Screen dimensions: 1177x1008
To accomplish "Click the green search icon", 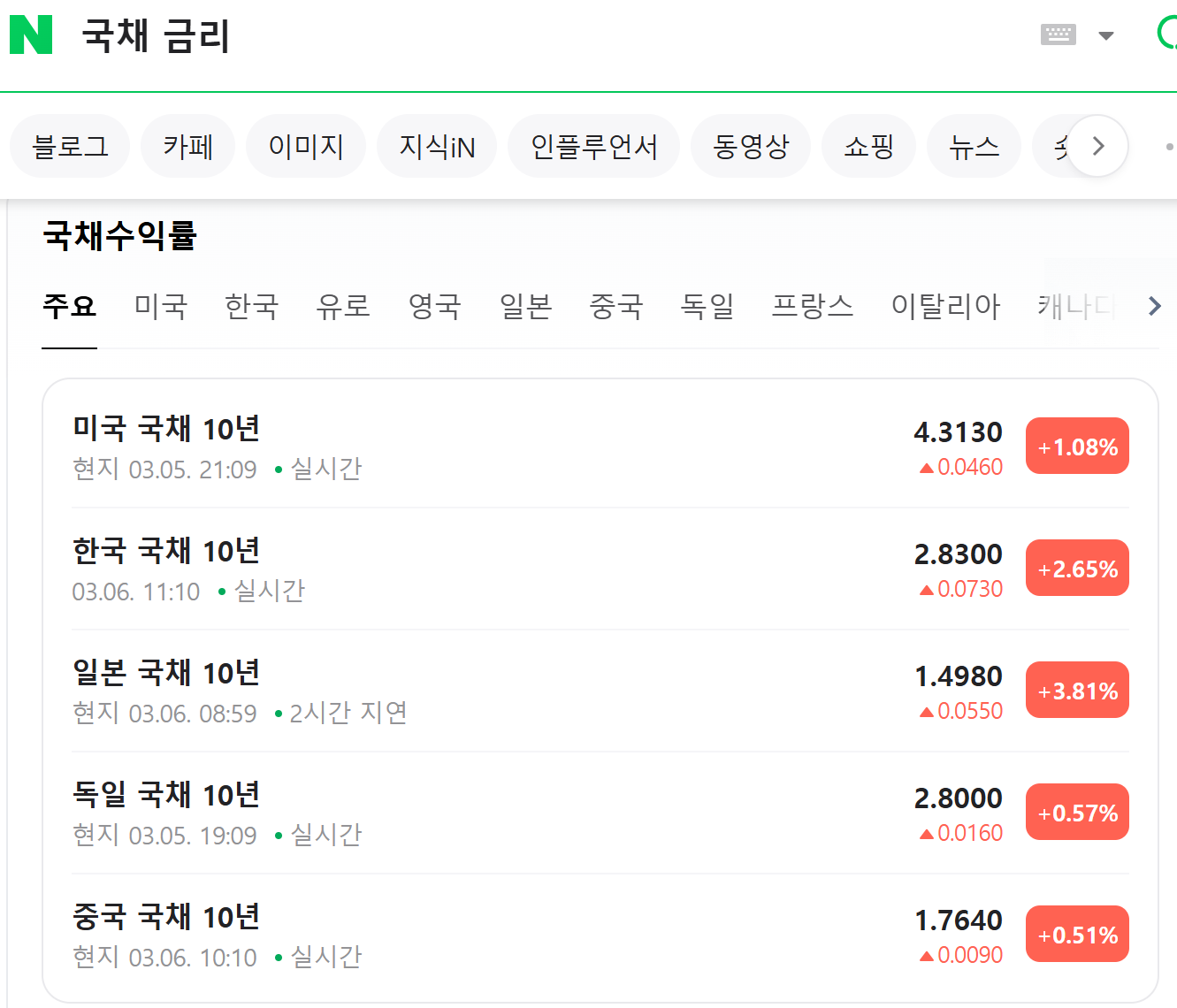I will (1167, 34).
